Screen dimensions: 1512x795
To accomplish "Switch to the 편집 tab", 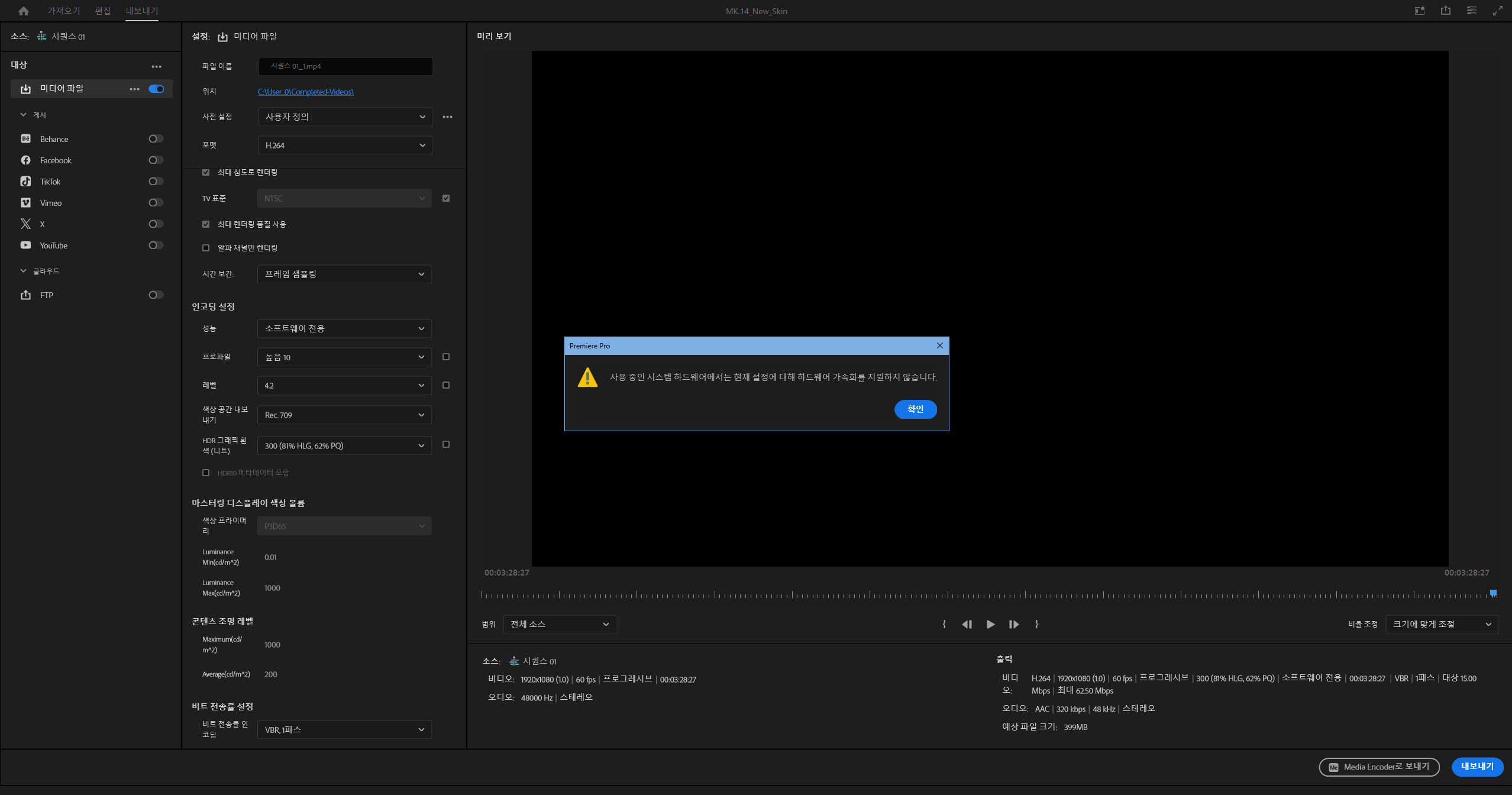I will [x=103, y=11].
